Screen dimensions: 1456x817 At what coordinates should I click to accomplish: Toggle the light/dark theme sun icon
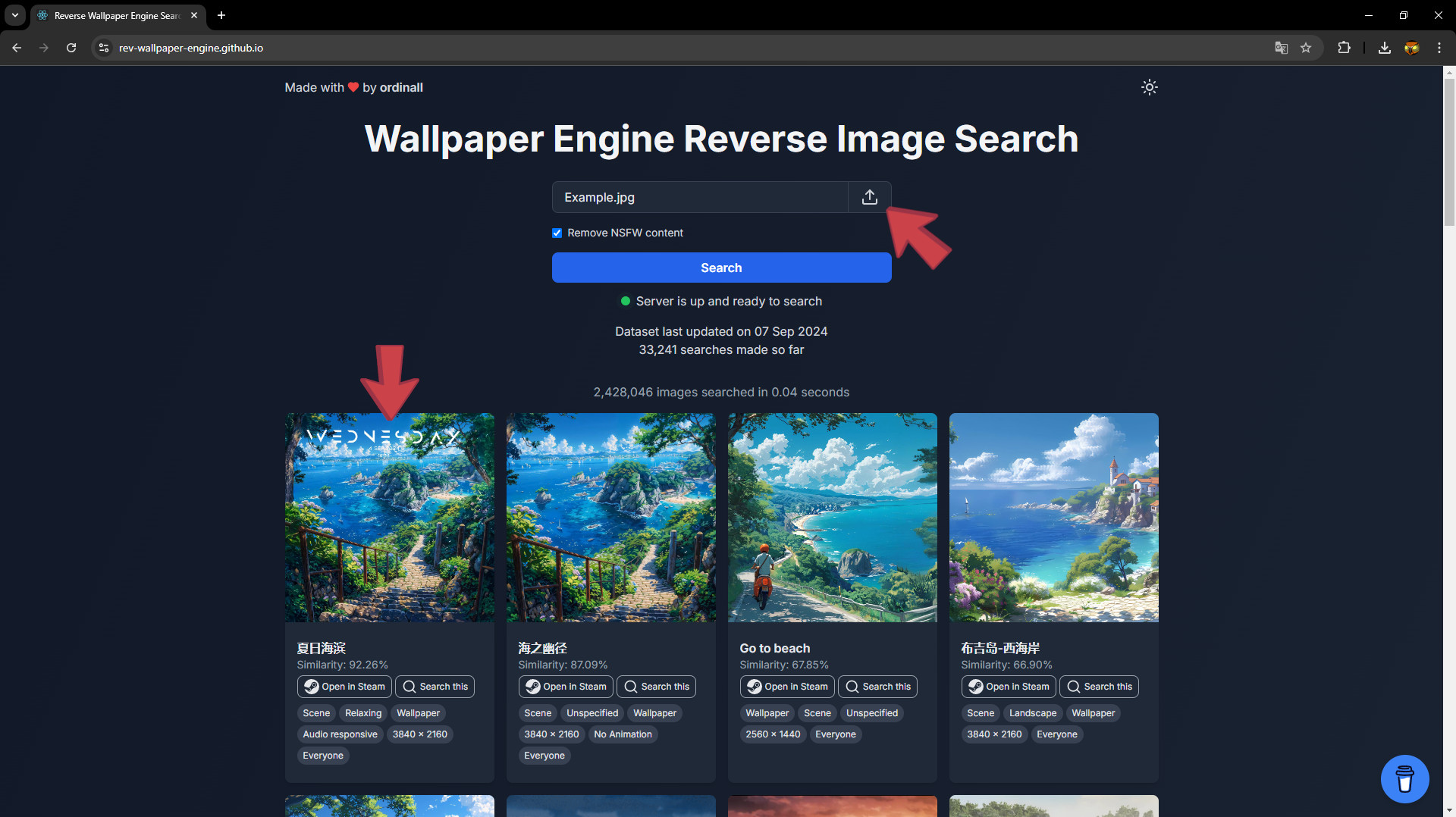(1149, 87)
